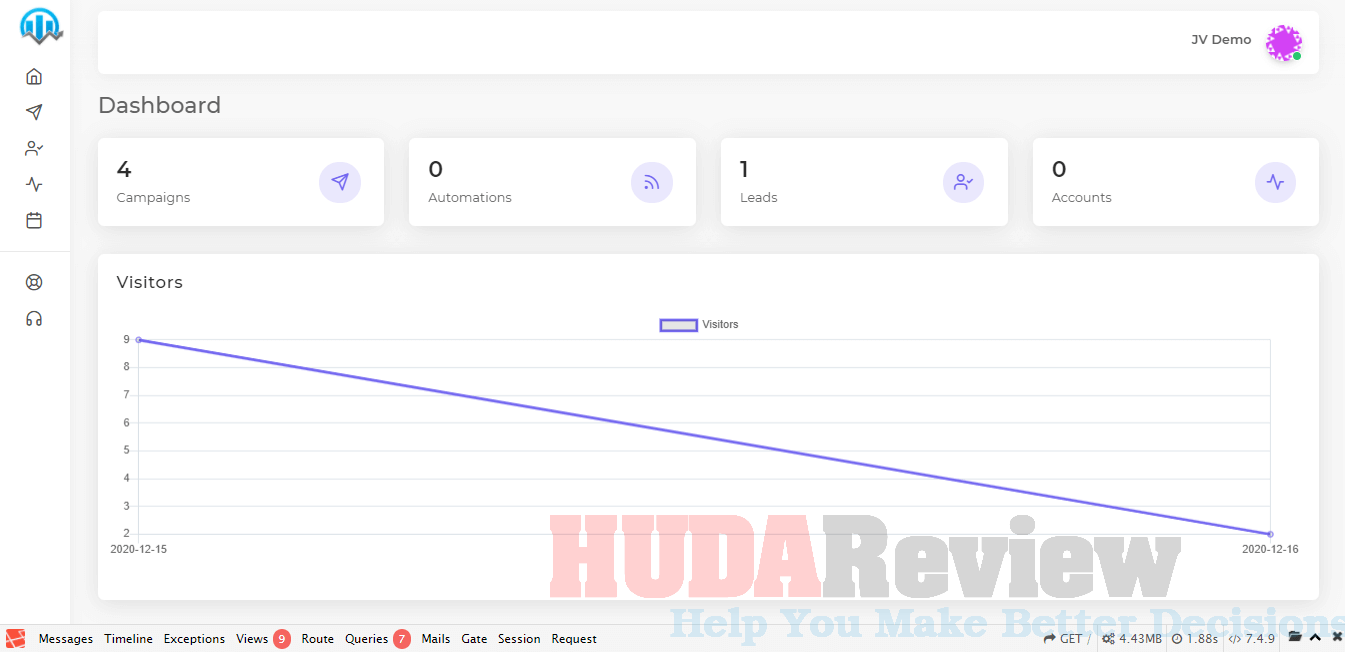
Task: Close the debugbar with the X icon
Action: [1336, 638]
